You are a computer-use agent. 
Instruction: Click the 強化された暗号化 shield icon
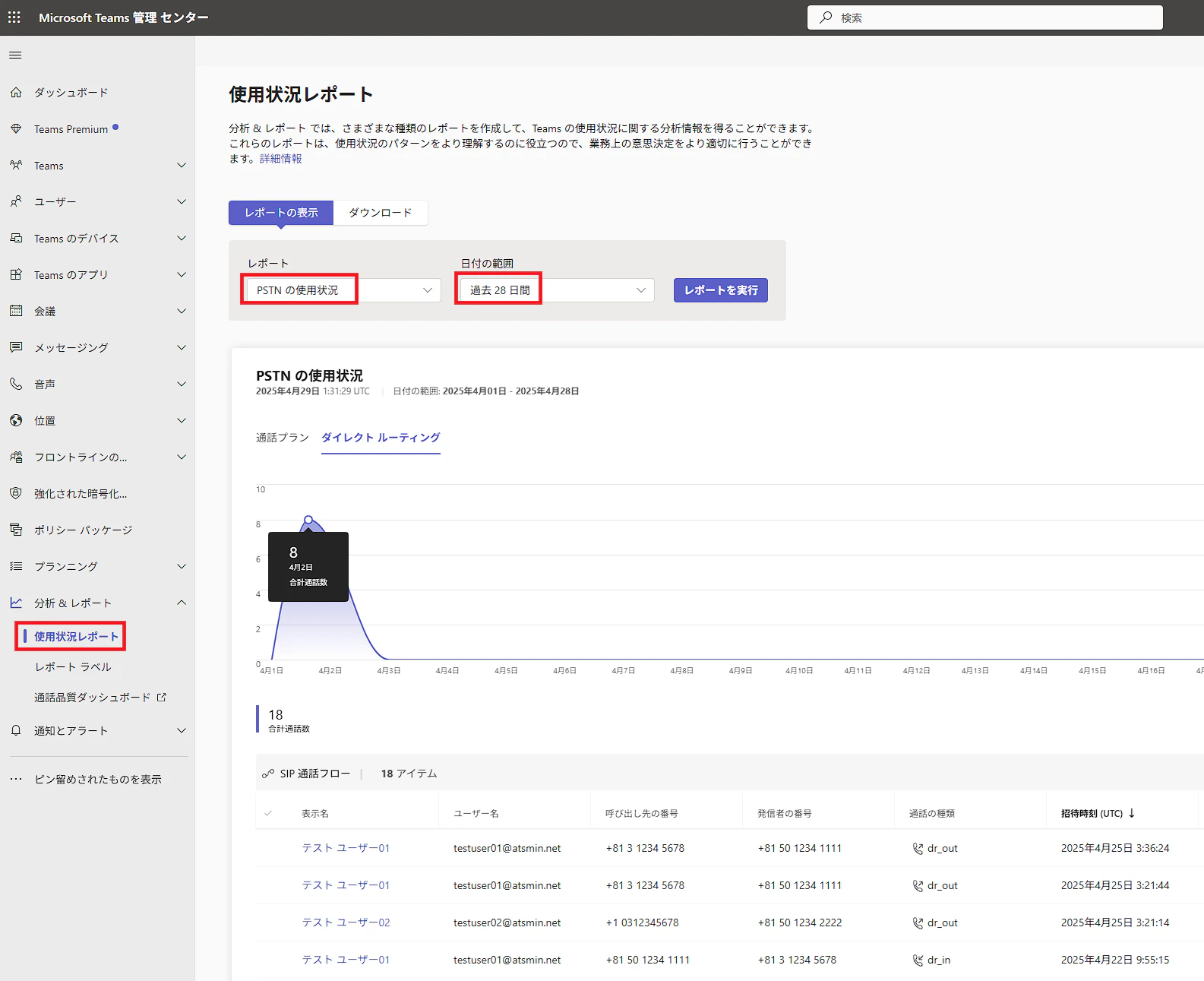(x=16, y=493)
